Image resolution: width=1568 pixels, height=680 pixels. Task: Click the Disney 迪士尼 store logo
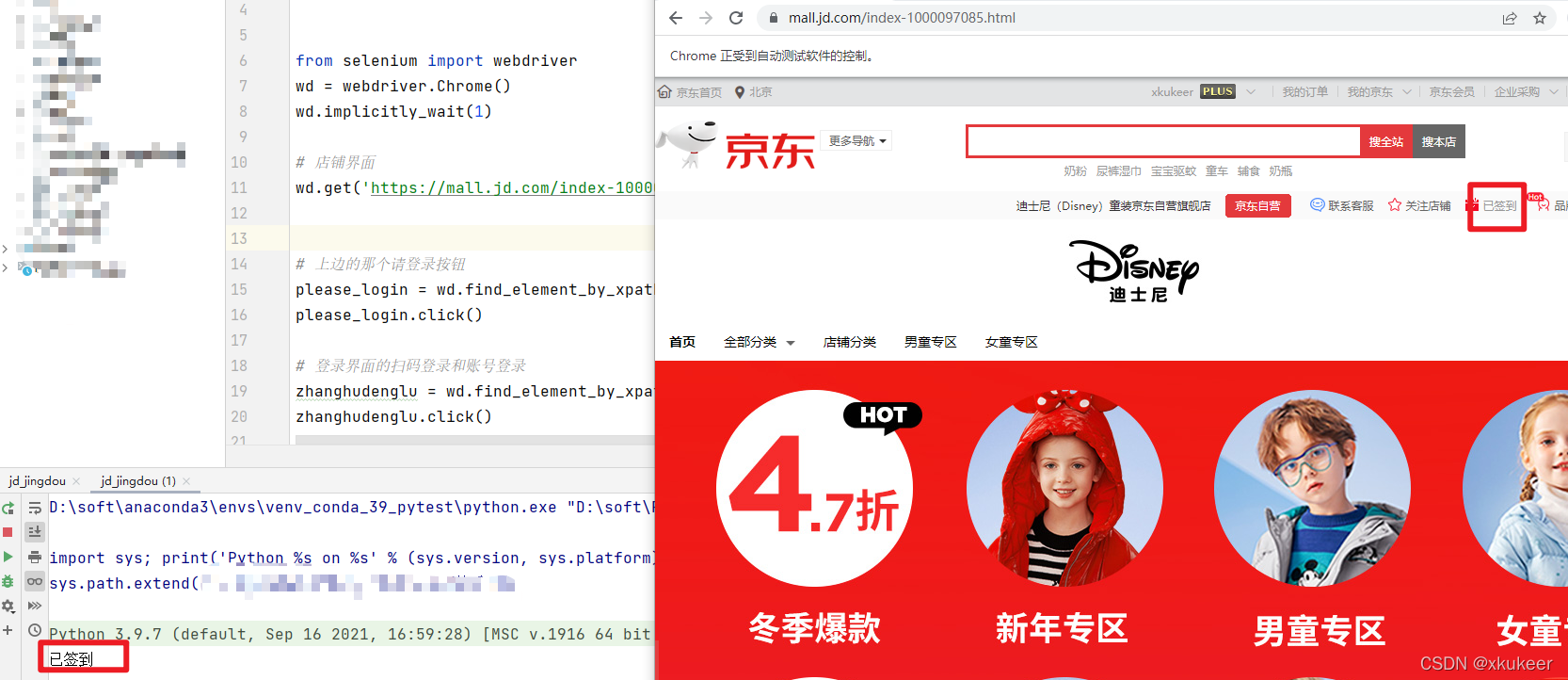pos(1135,271)
